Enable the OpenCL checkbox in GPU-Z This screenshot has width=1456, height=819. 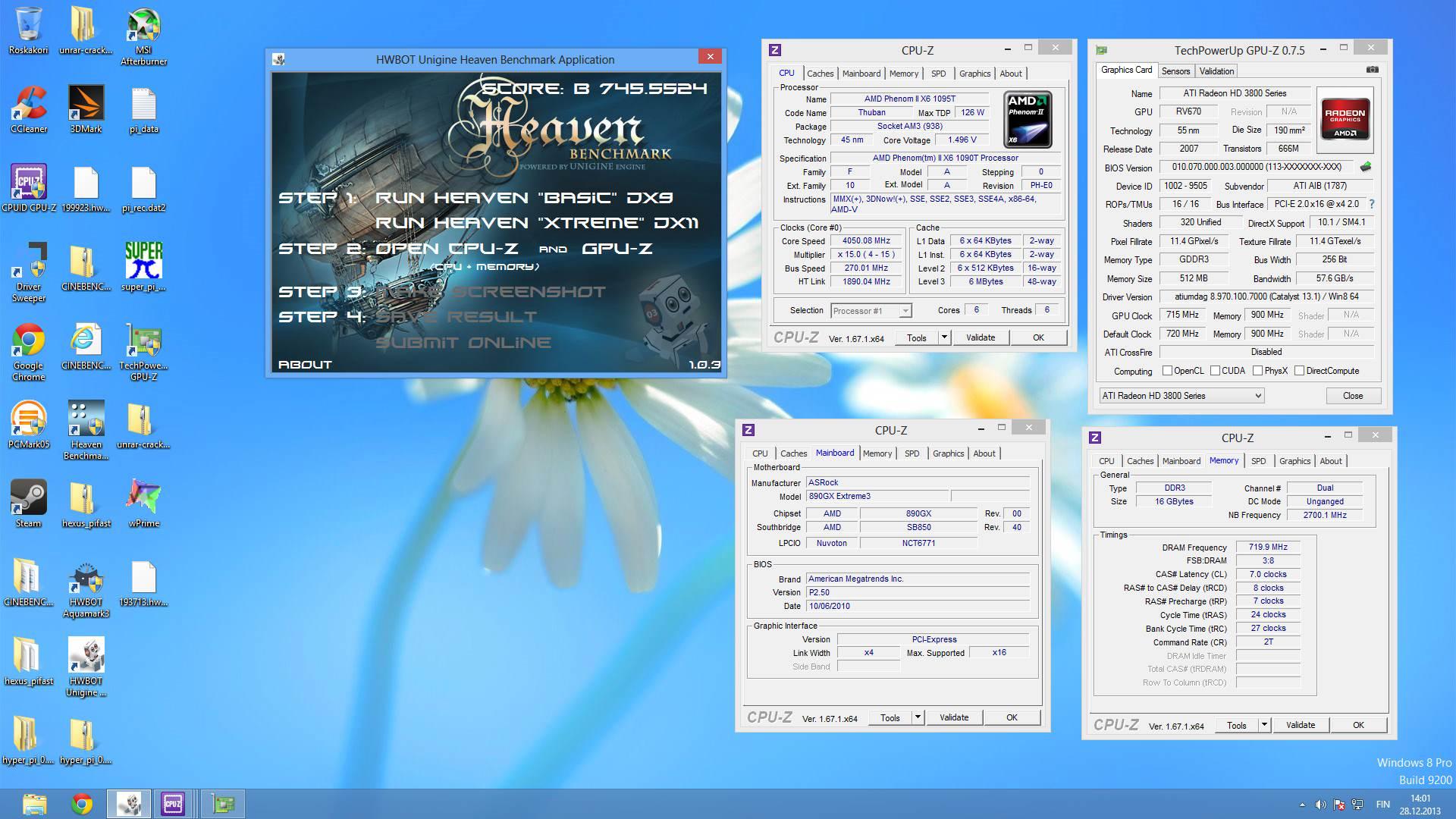click(x=1167, y=371)
